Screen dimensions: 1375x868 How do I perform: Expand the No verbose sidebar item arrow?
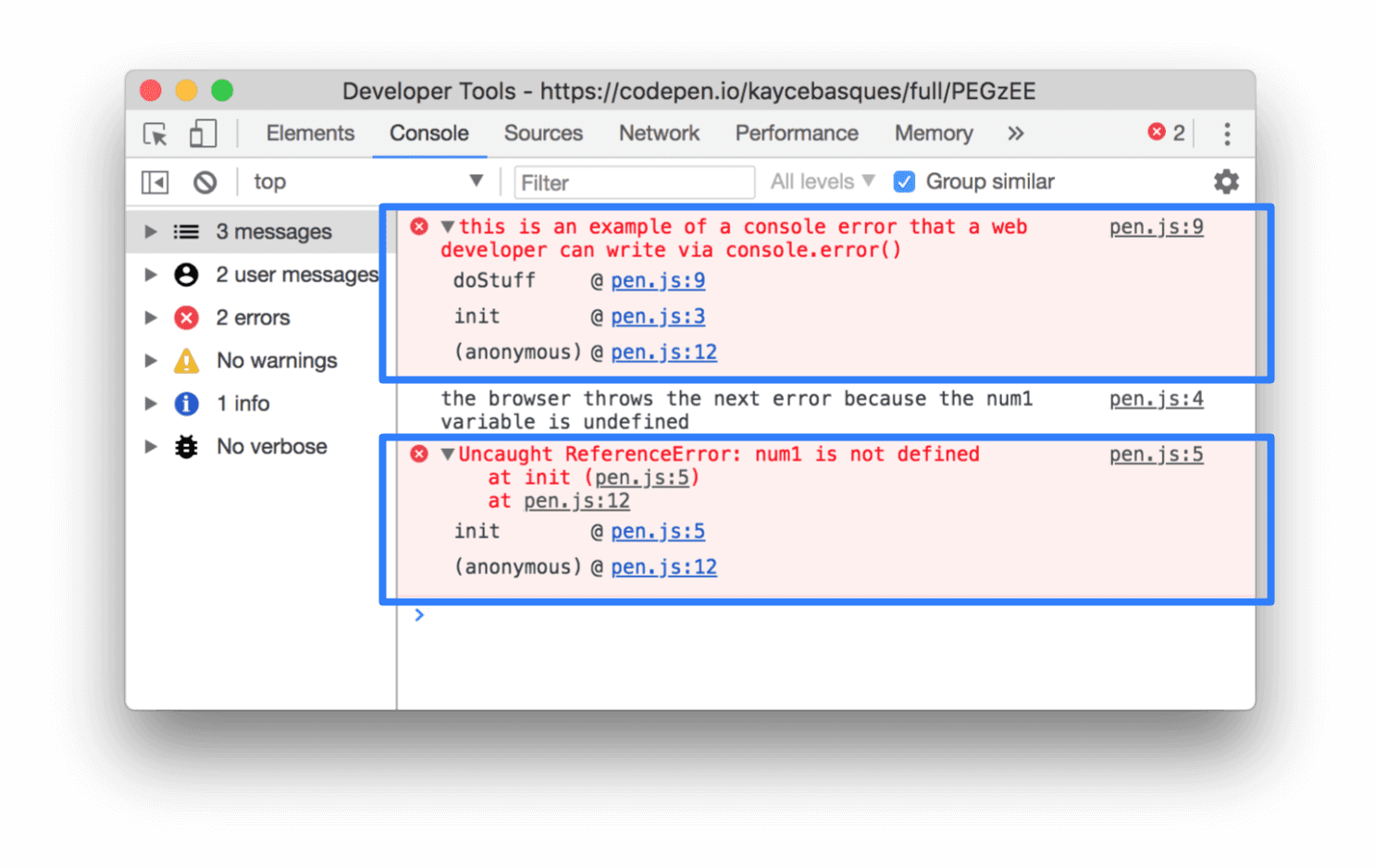click(151, 447)
